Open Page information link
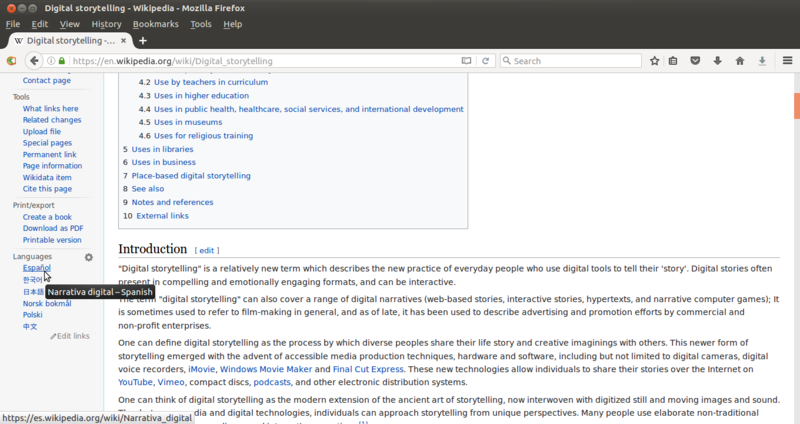800x424 pixels. (x=52, y=166)
